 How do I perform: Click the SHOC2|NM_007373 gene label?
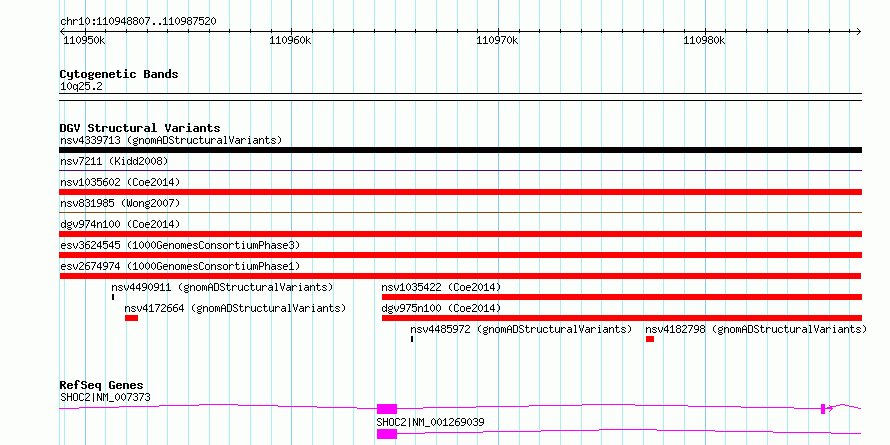[105, 397]
